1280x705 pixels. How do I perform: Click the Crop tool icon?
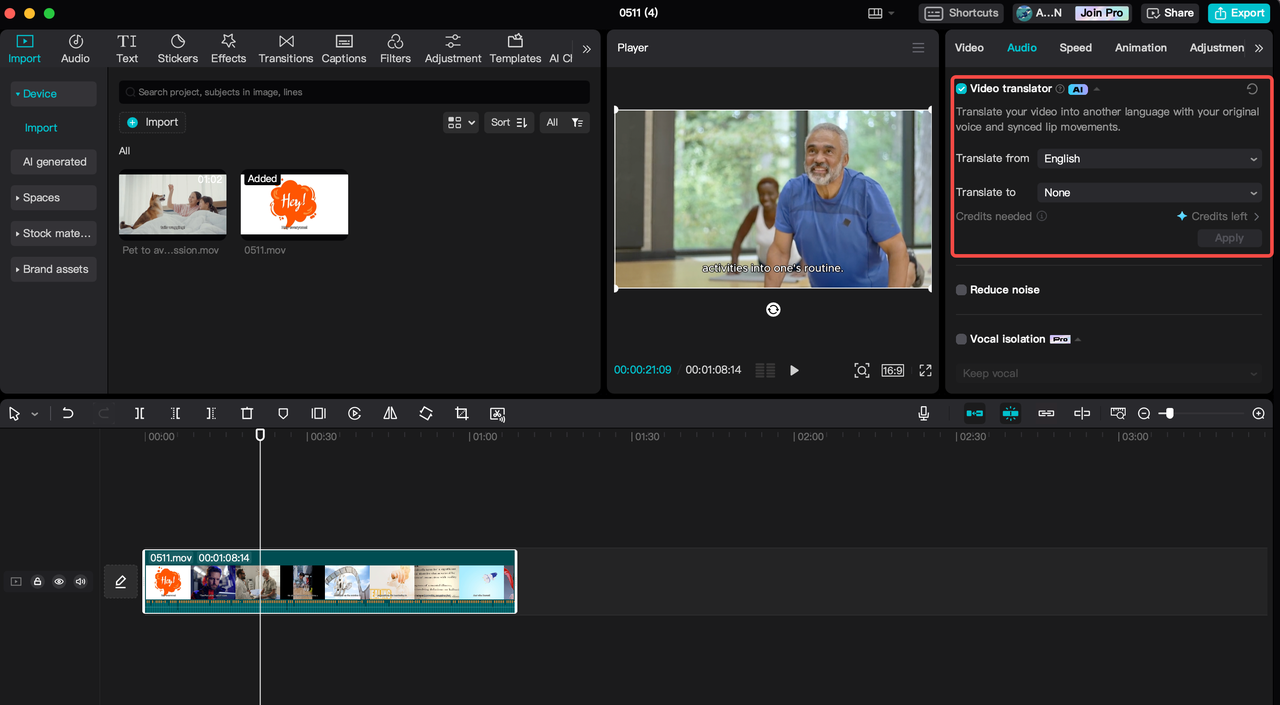pyautogui.click(x=461, y=413)
